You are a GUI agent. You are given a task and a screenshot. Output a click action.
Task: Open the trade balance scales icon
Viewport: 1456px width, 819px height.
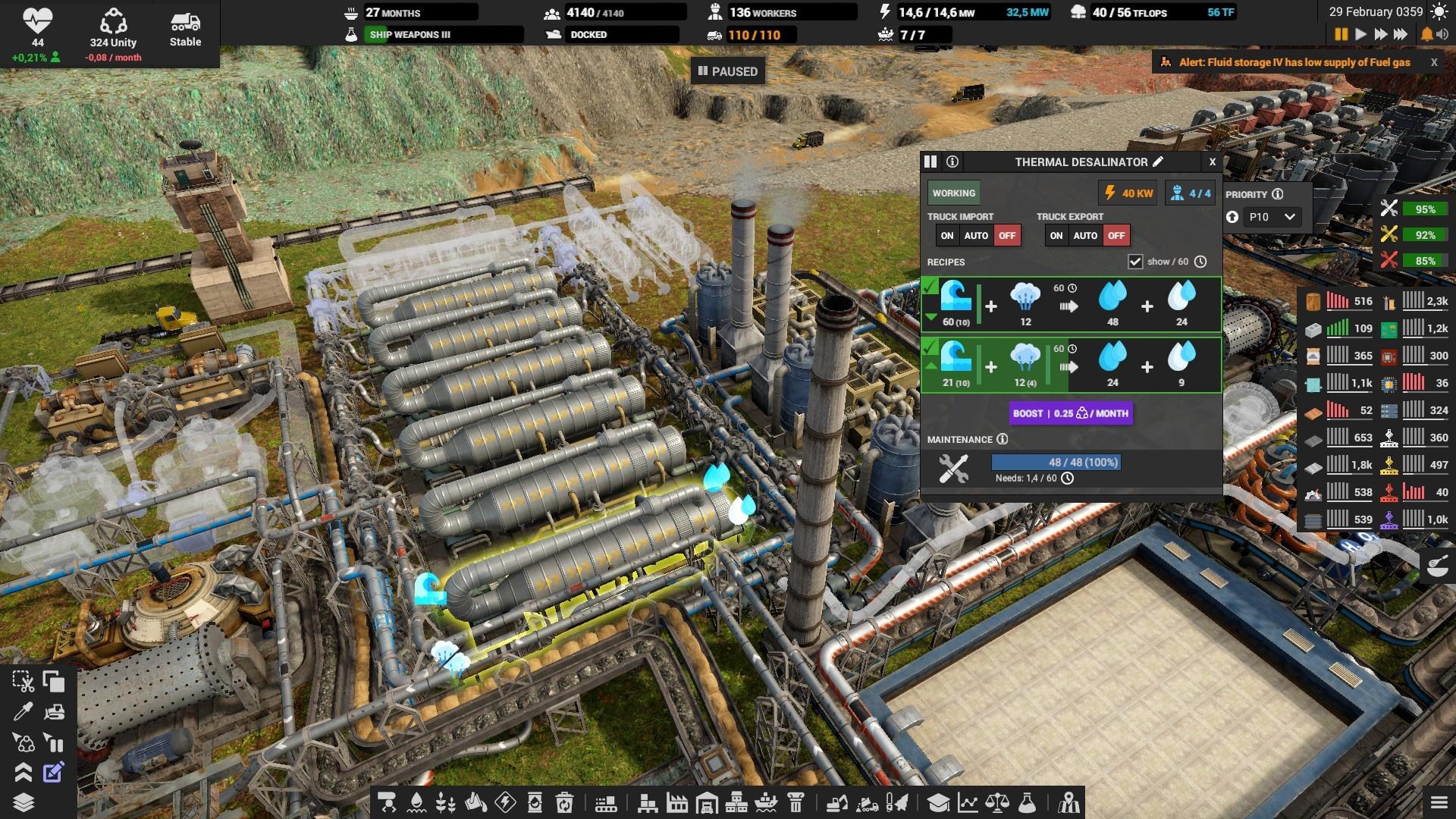click(997, 802)
